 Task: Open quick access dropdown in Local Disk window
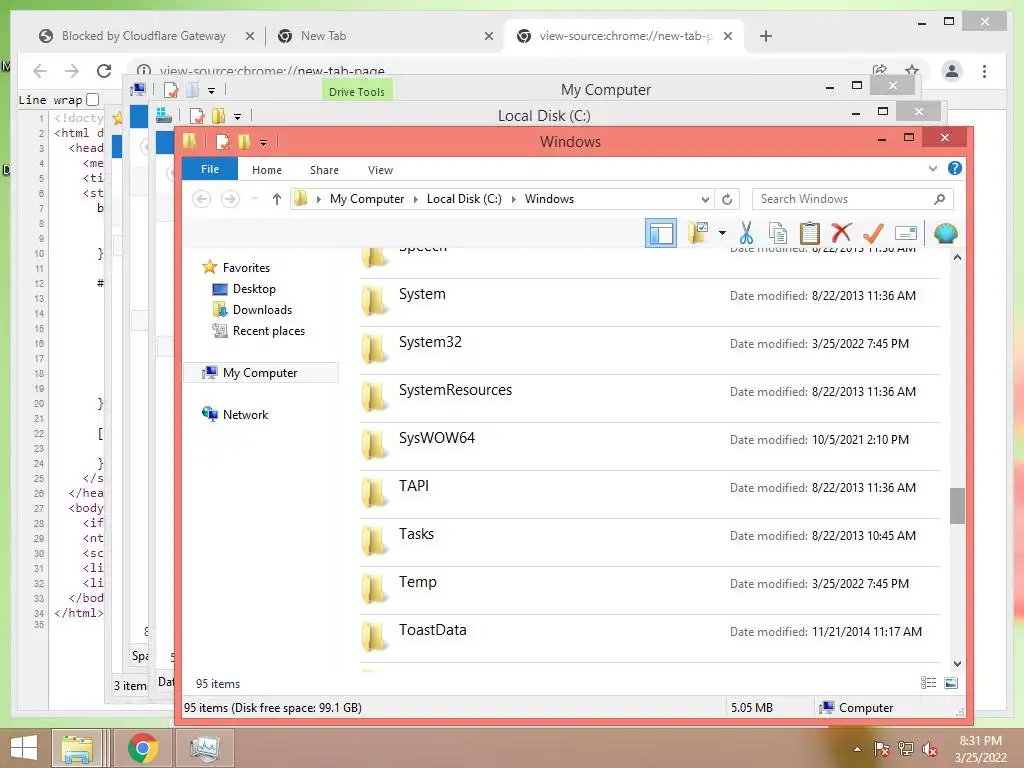(238, 116)
